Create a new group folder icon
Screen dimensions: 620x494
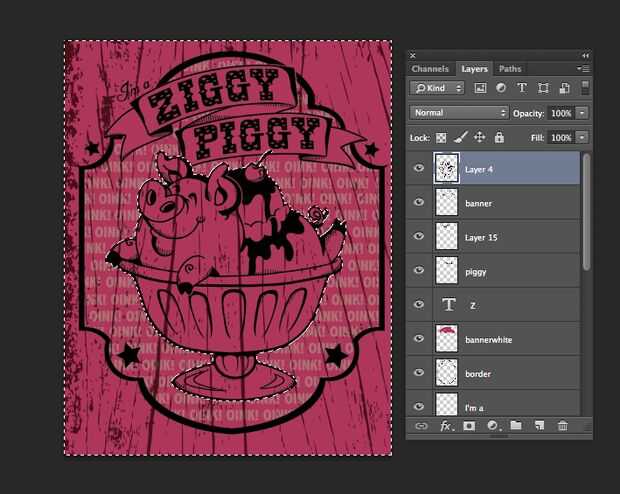click(x=516, y=426)
